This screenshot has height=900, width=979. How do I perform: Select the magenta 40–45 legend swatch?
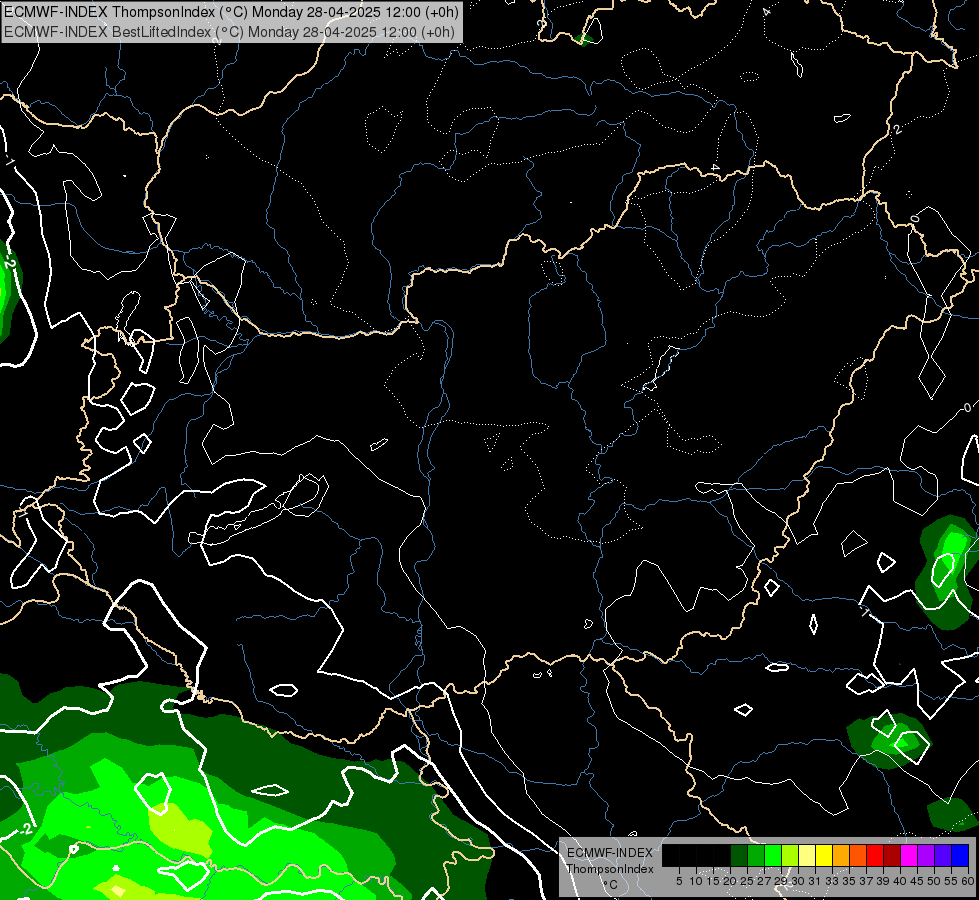[x=909, y=855]
